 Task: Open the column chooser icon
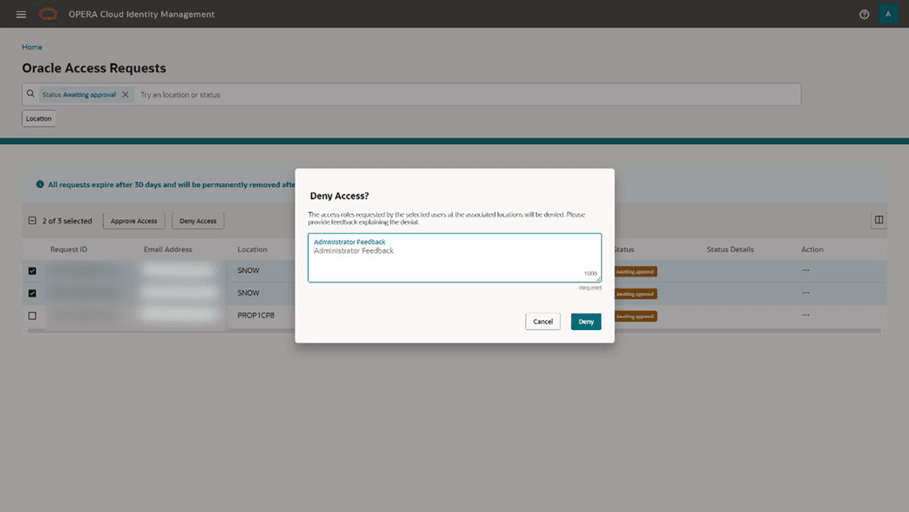(x=878, y=220)
